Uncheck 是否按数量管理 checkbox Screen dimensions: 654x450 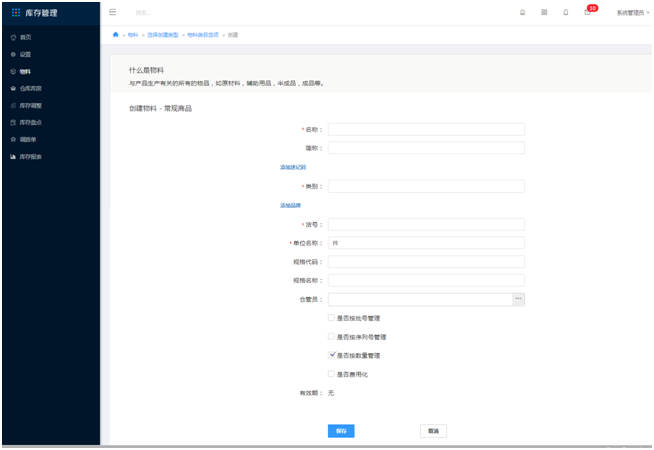point(332,355)
